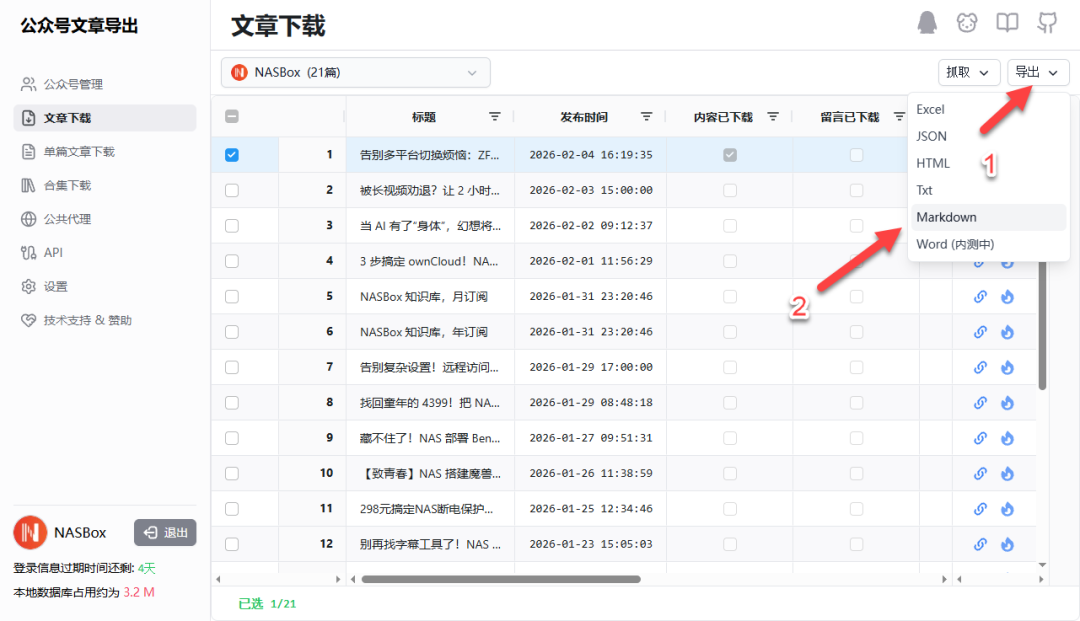
Task: Uncheck the checkbox on row 1
Action: pyautogui.click(x=232, y=155)
